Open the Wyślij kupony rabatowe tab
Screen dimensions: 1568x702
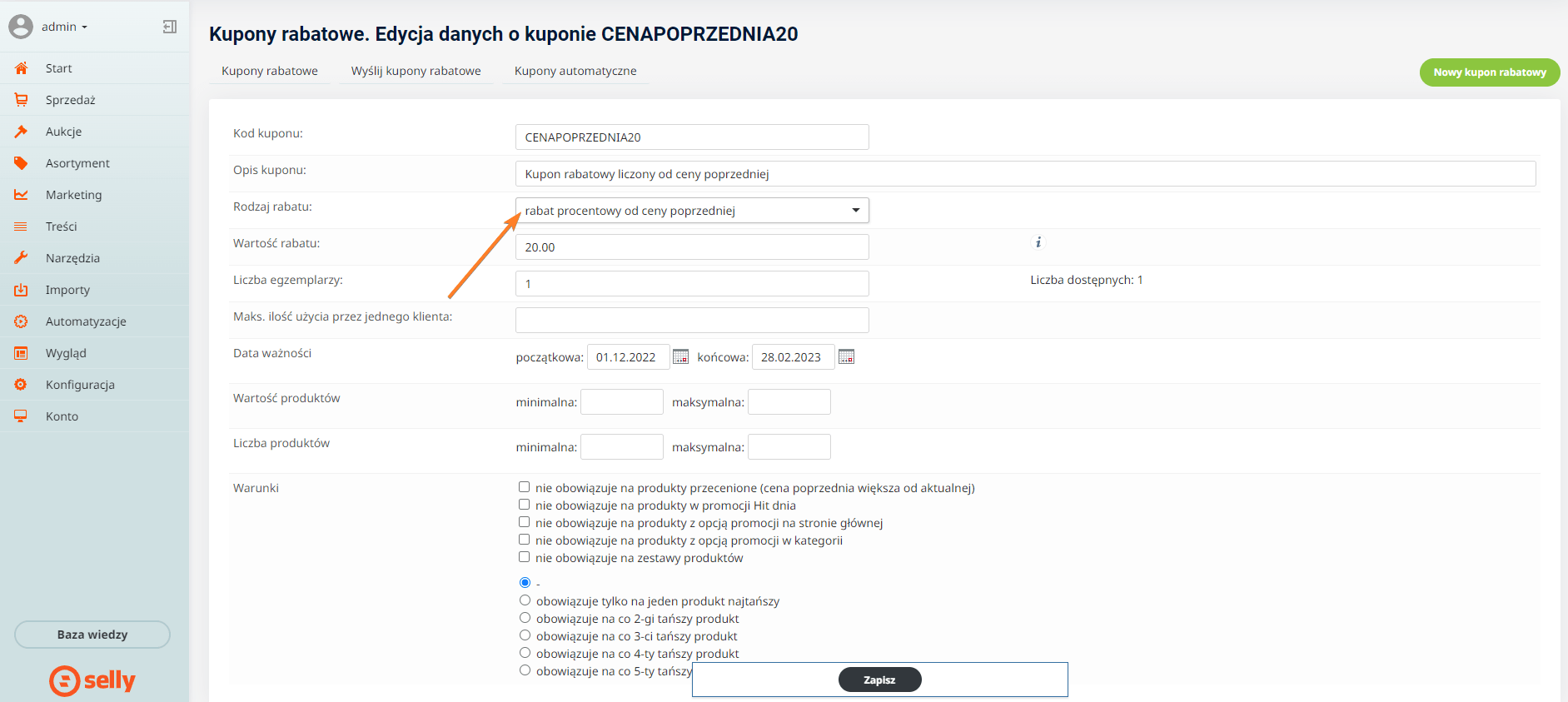coord(416,71)
